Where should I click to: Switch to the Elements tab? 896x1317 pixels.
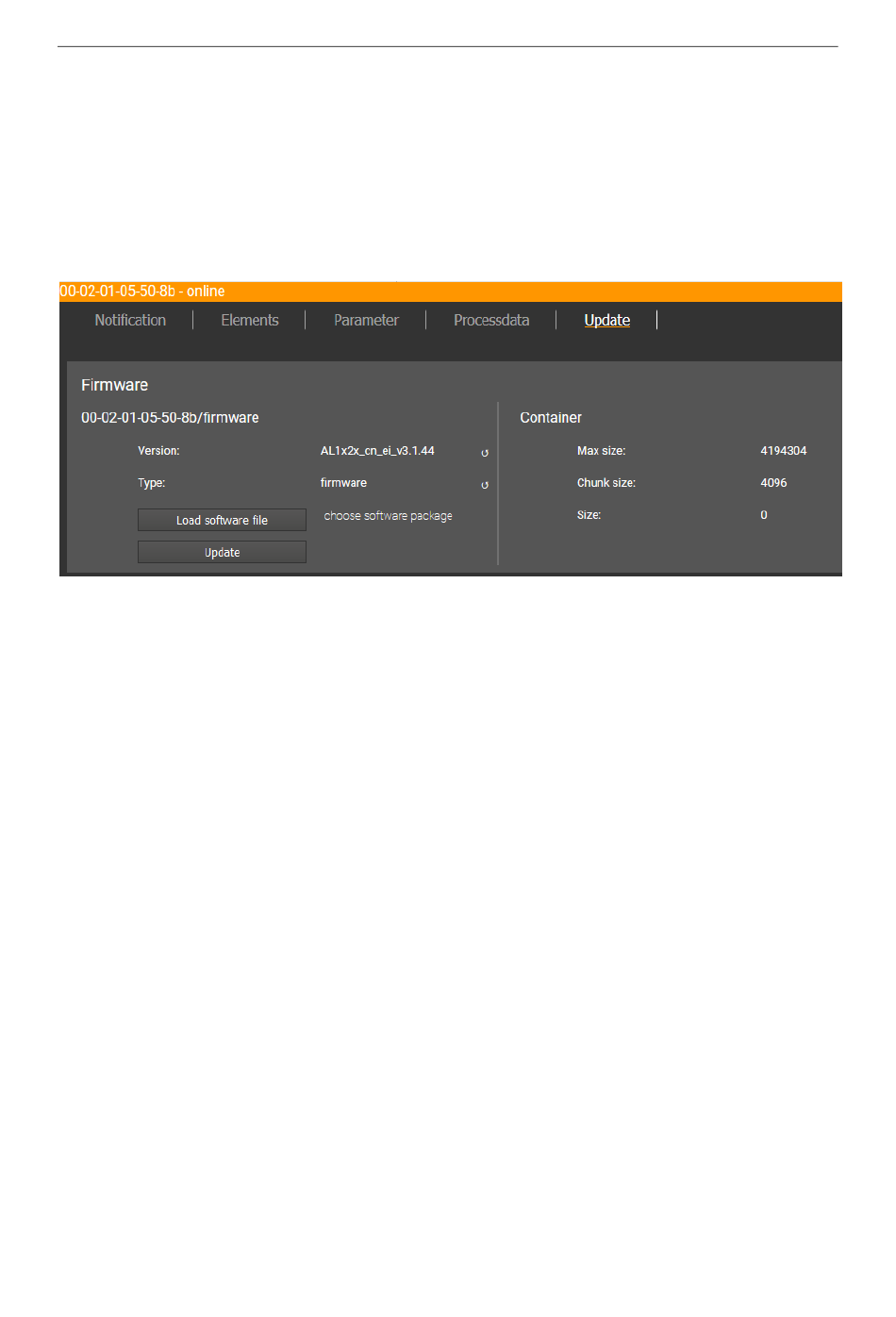(250, 321)
